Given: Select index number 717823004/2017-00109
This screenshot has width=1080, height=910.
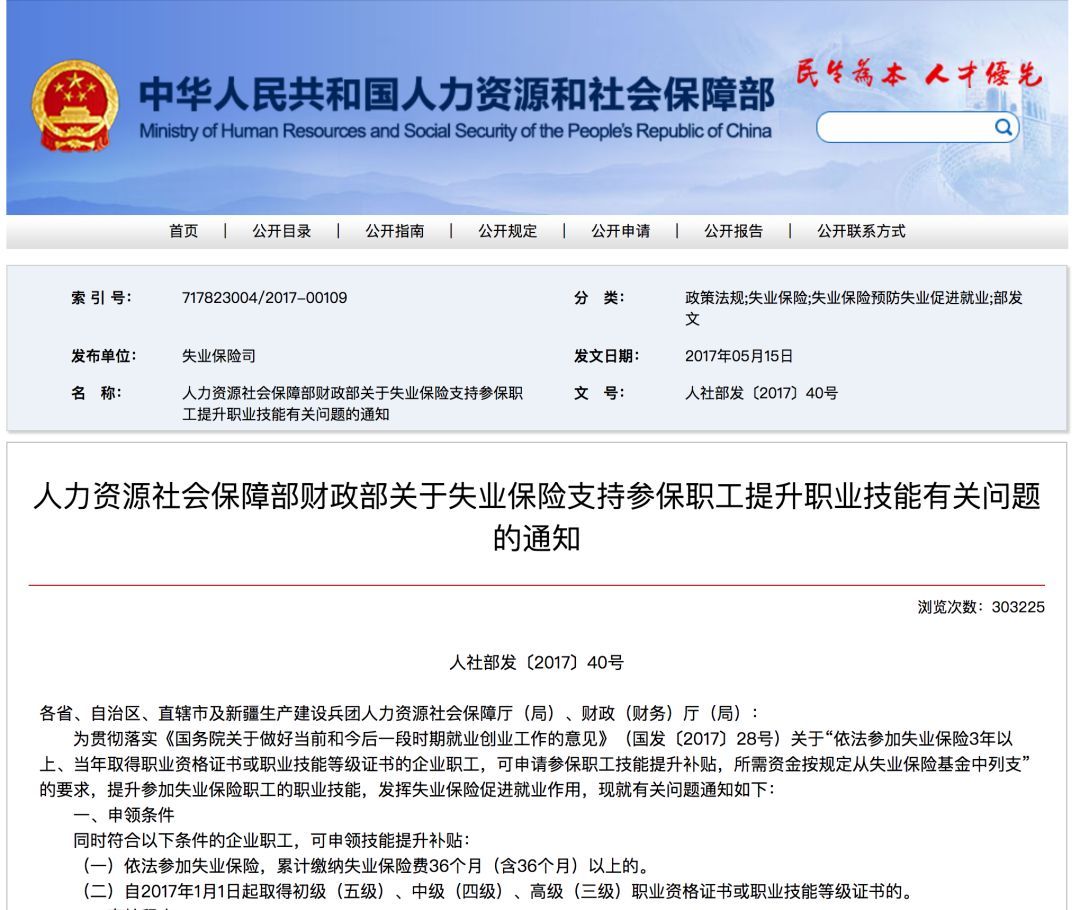Looking at the screenshot, I should click(264, 298).
